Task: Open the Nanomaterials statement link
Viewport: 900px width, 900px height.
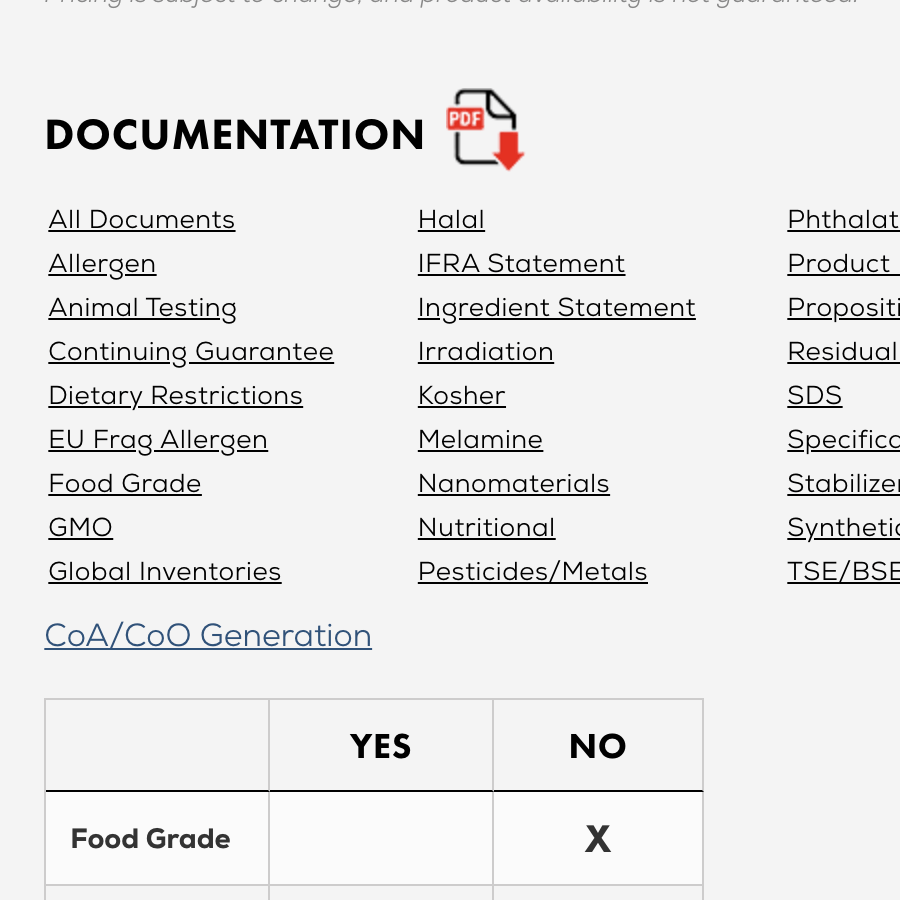Action: pos(513,484)
